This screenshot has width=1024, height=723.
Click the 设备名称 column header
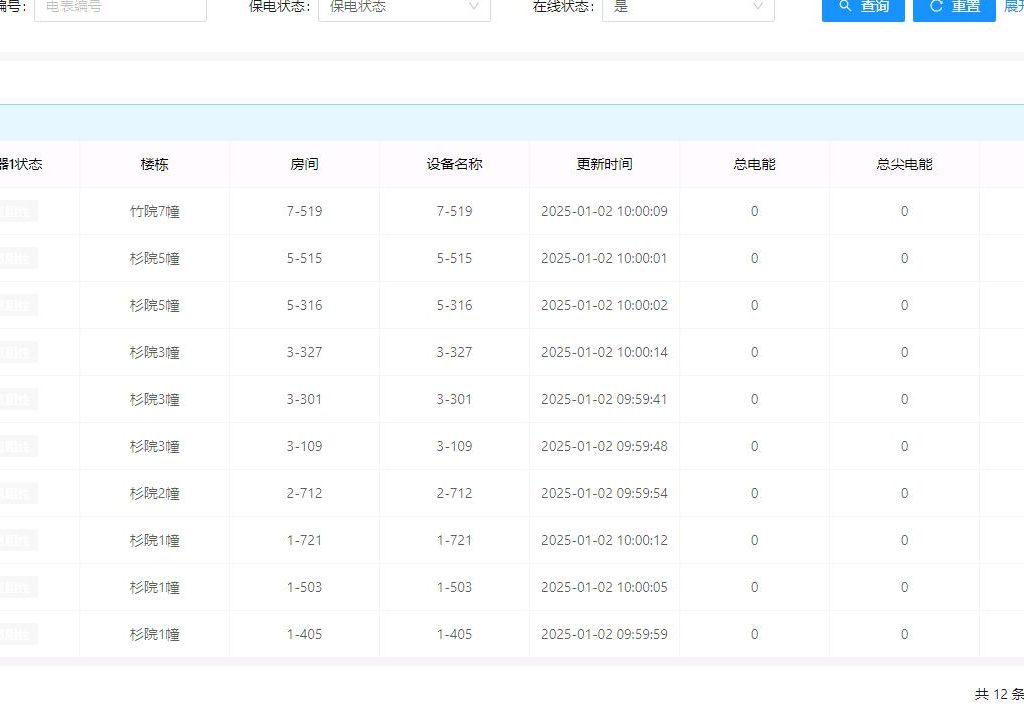tap(455, 165)
